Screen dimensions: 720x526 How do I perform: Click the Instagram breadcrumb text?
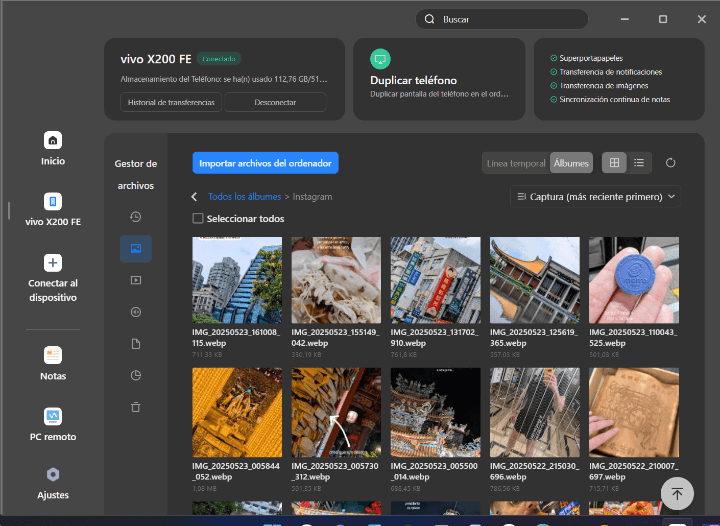tap(312, 197)
